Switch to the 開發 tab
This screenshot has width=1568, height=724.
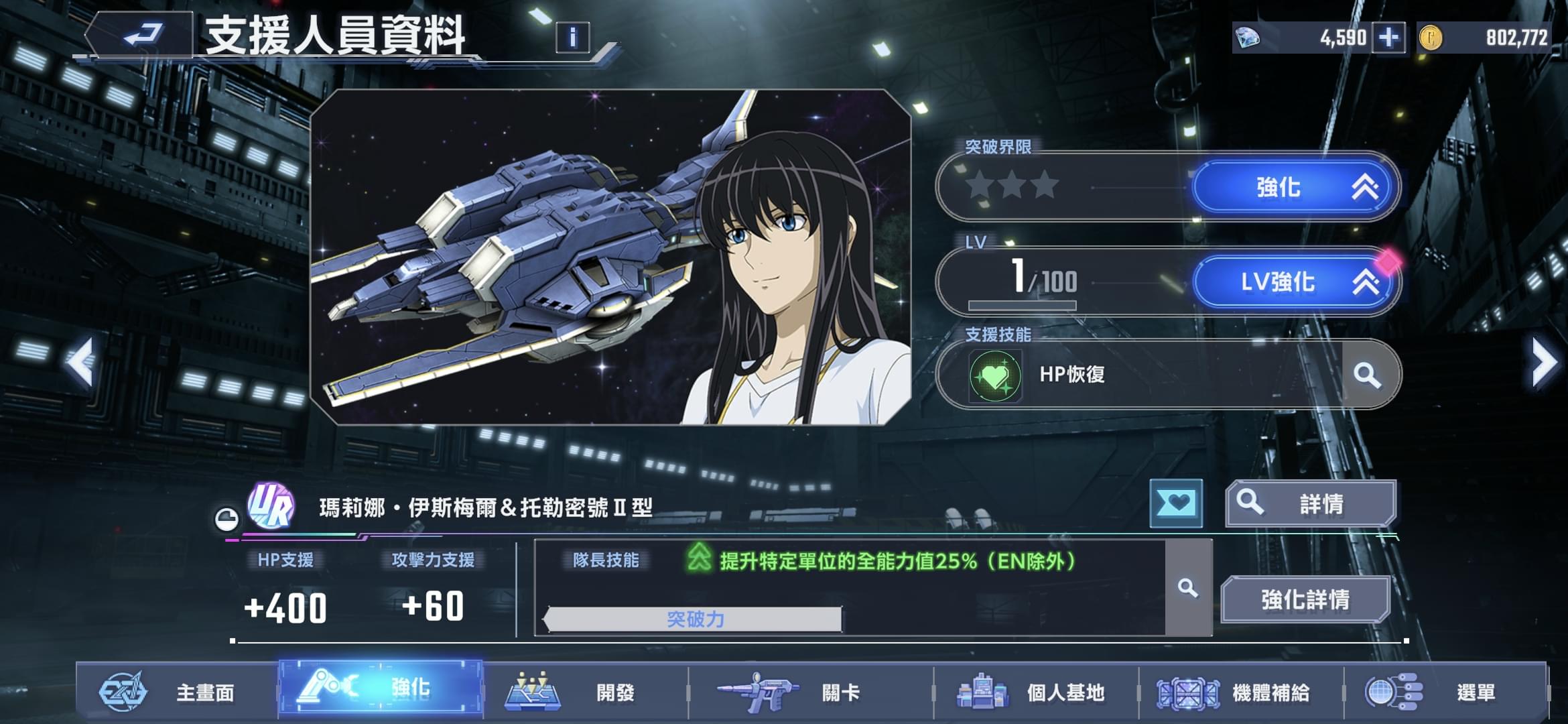pyautogui.click(x=585, y=692)
